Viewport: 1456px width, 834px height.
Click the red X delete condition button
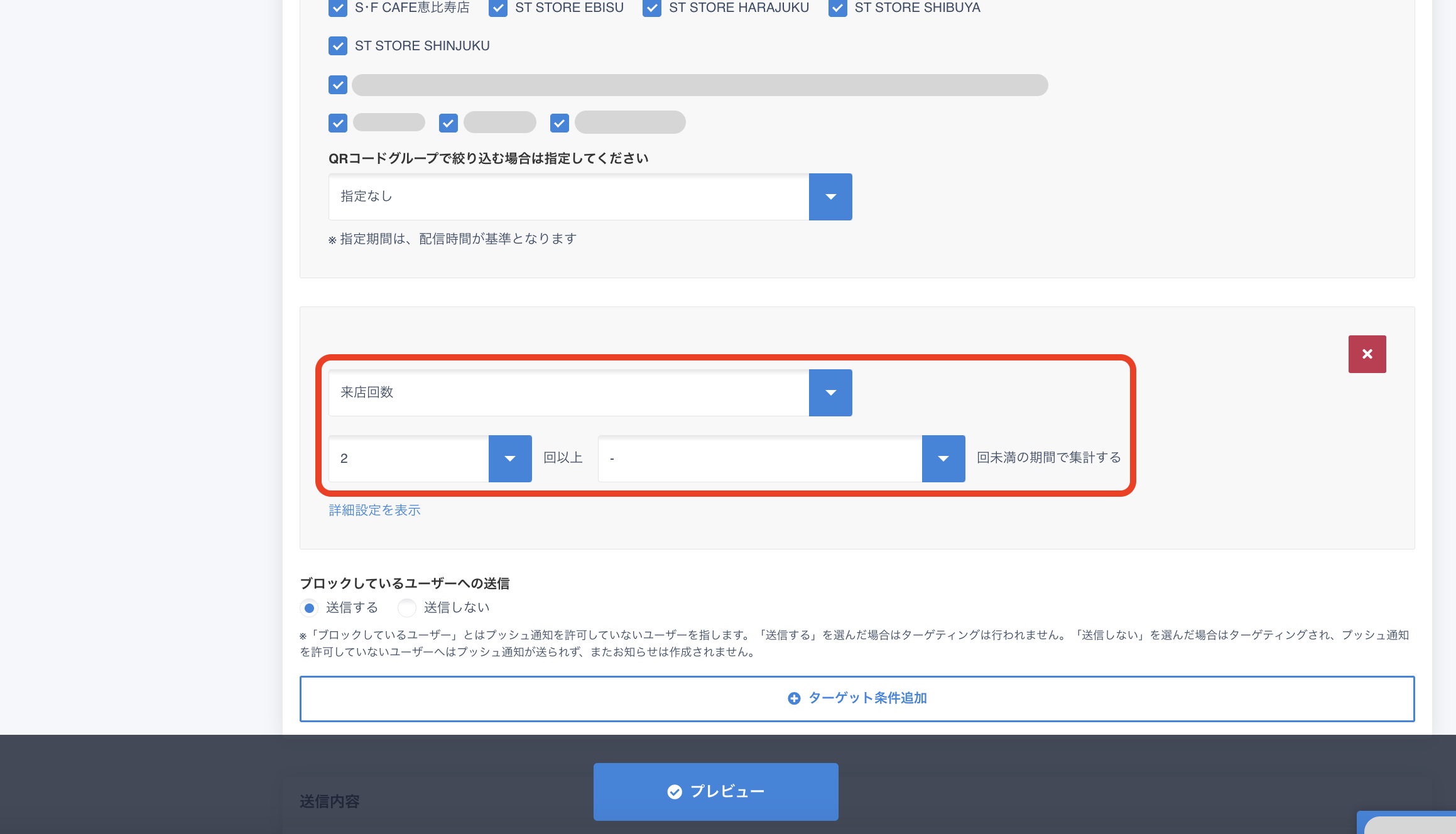coord(1367,354)
